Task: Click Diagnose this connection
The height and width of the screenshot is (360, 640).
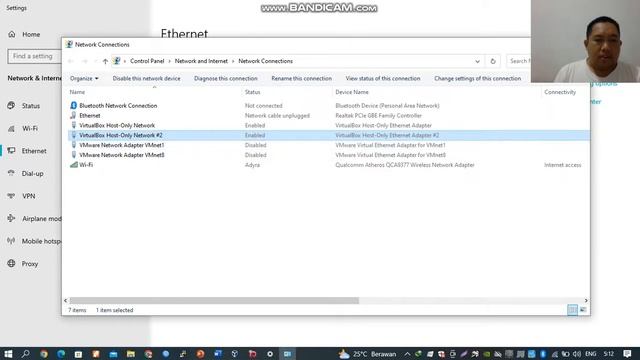Action: pyautogui.click(x=226, y=78)
